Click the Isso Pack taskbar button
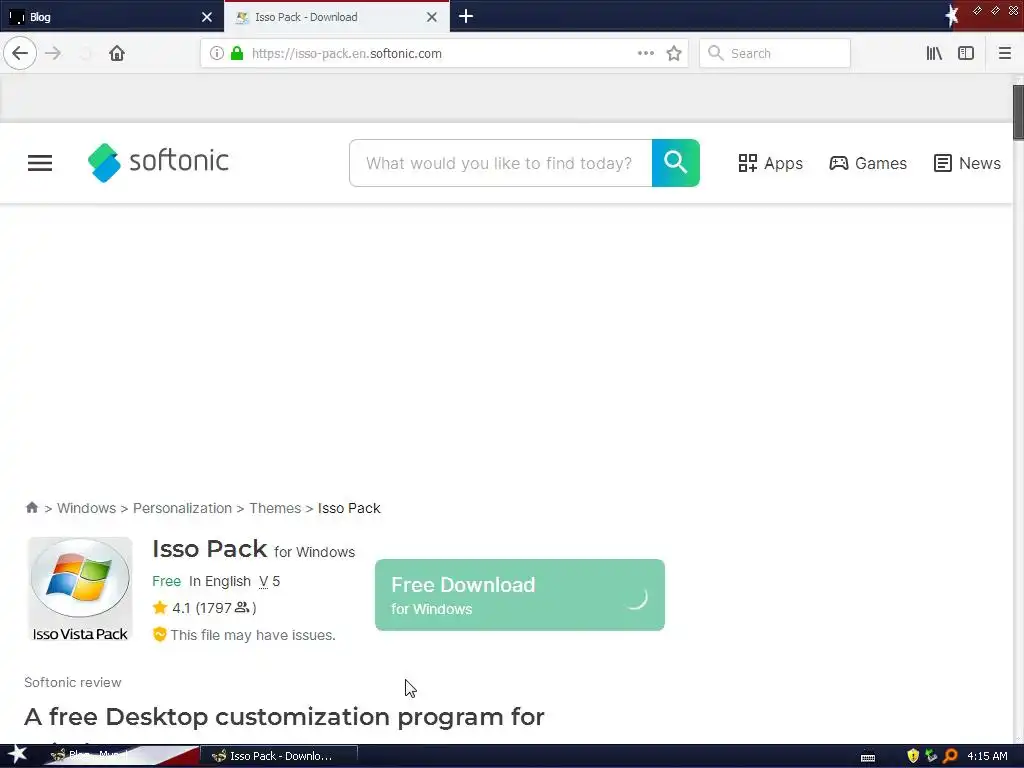The width and height of the screenshot is (1024, 768). tap(278, 756)
